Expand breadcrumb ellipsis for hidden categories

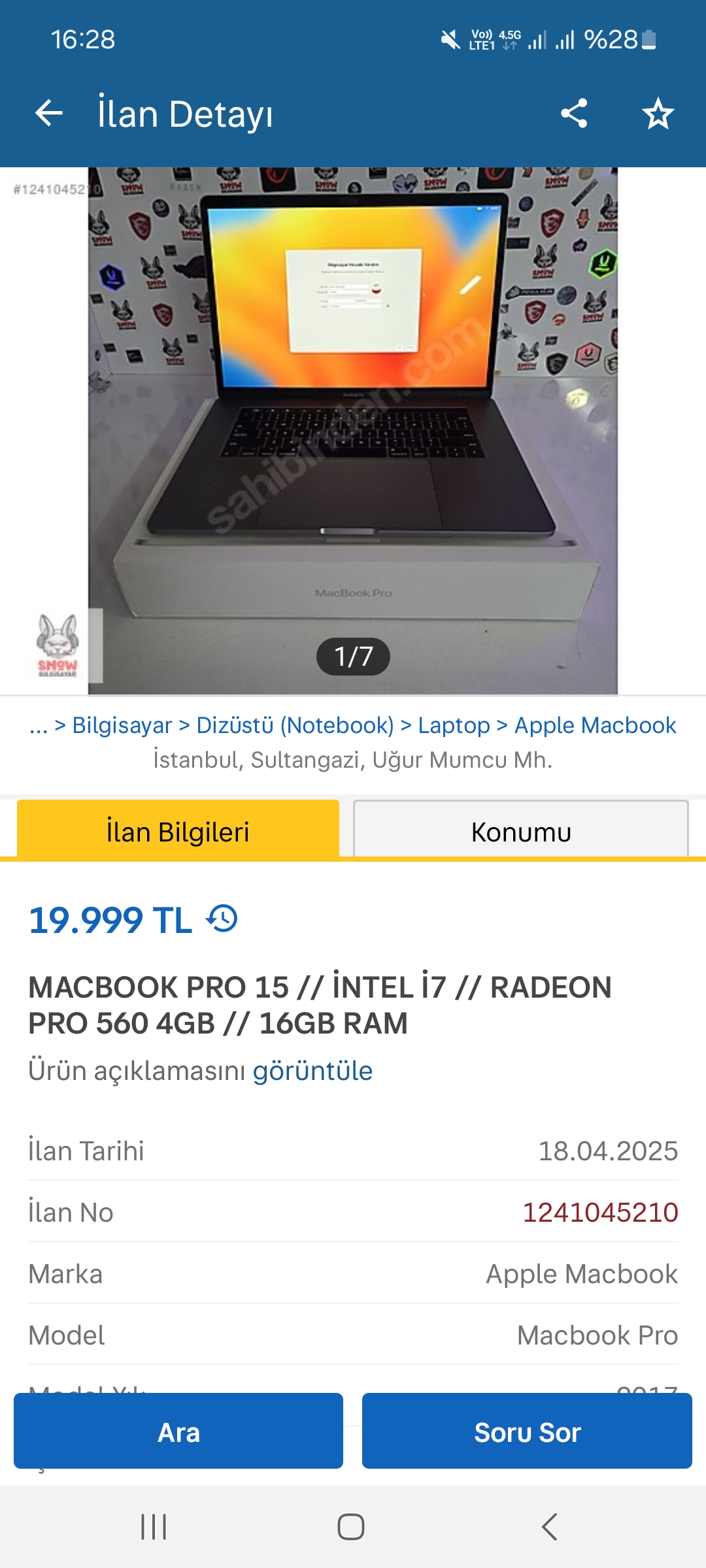coord(39,725)
